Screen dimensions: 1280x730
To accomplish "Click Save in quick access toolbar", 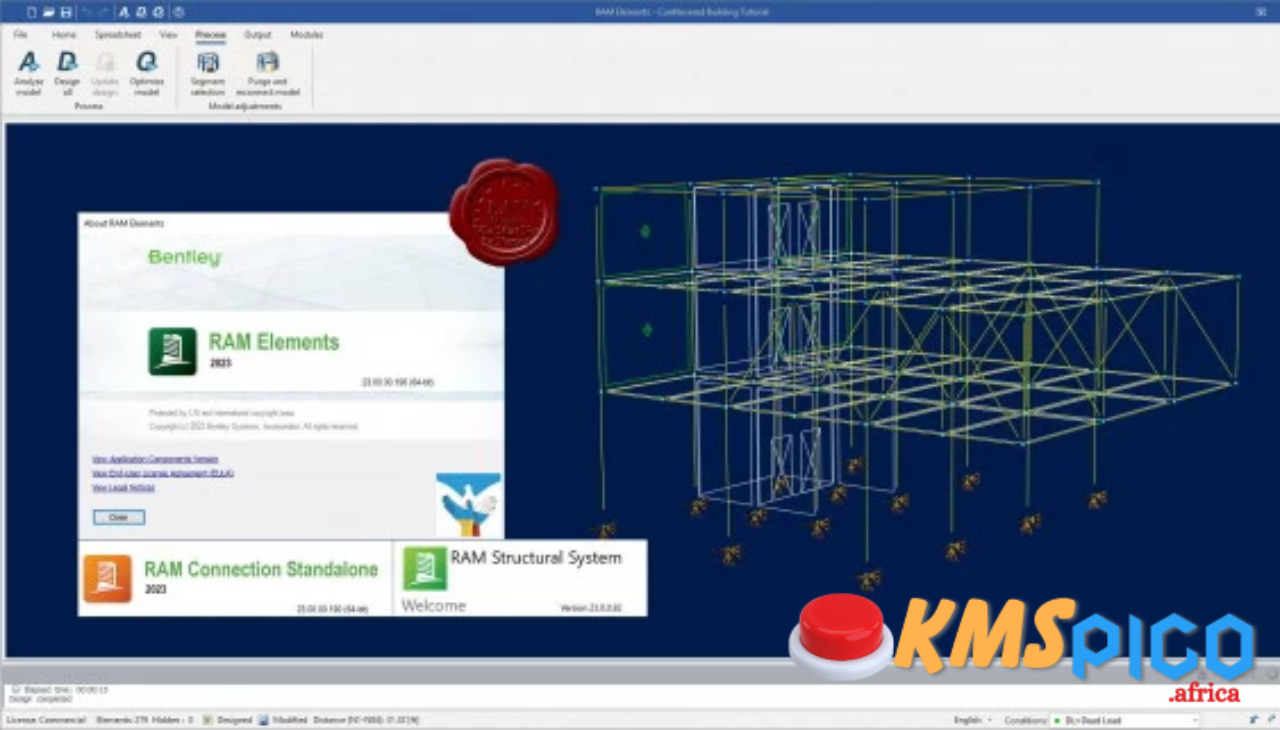I will pyautogui.click(x=65, y=12).
